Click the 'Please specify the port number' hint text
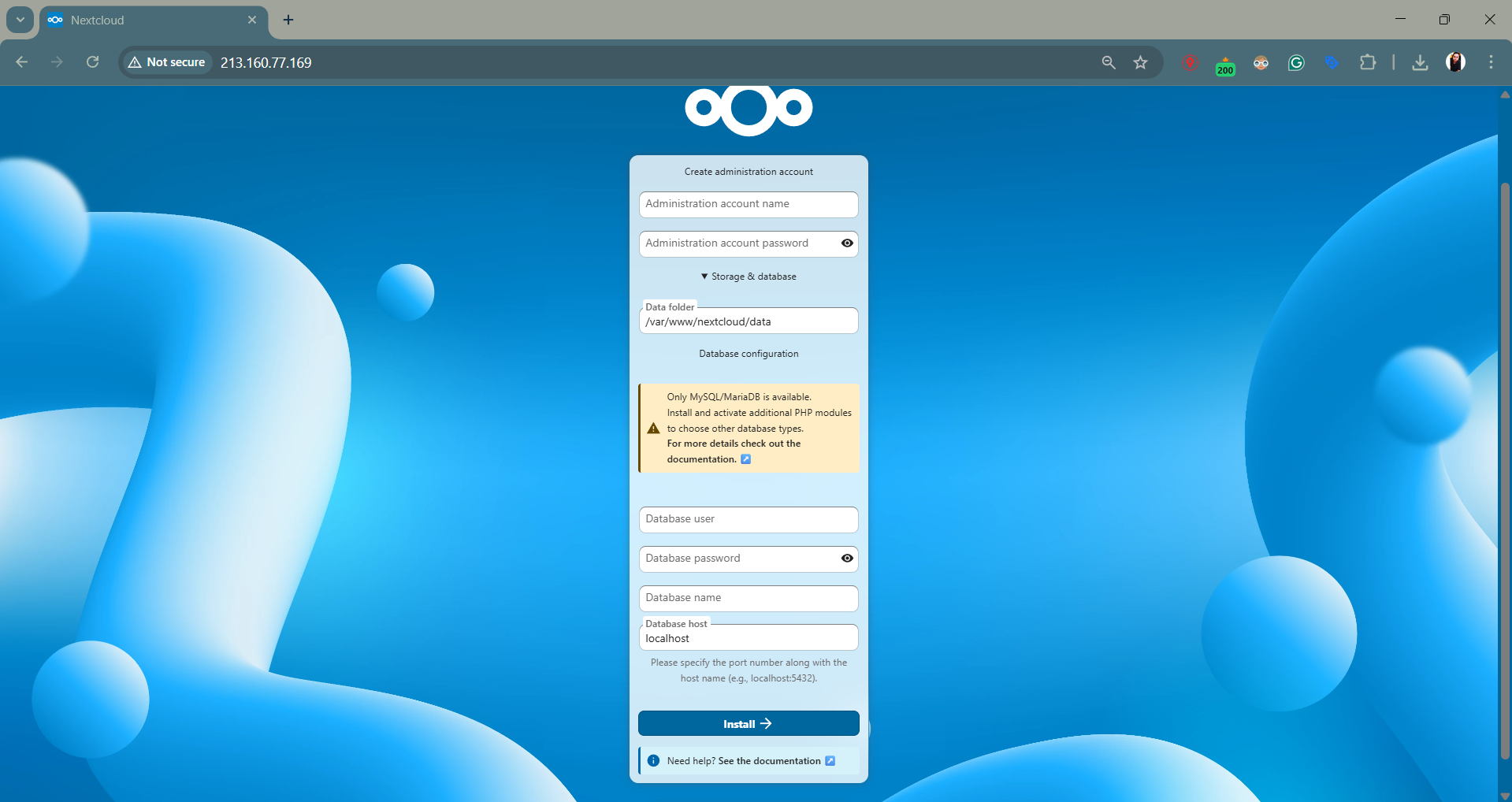The image size is (1512, 802). 749,670
